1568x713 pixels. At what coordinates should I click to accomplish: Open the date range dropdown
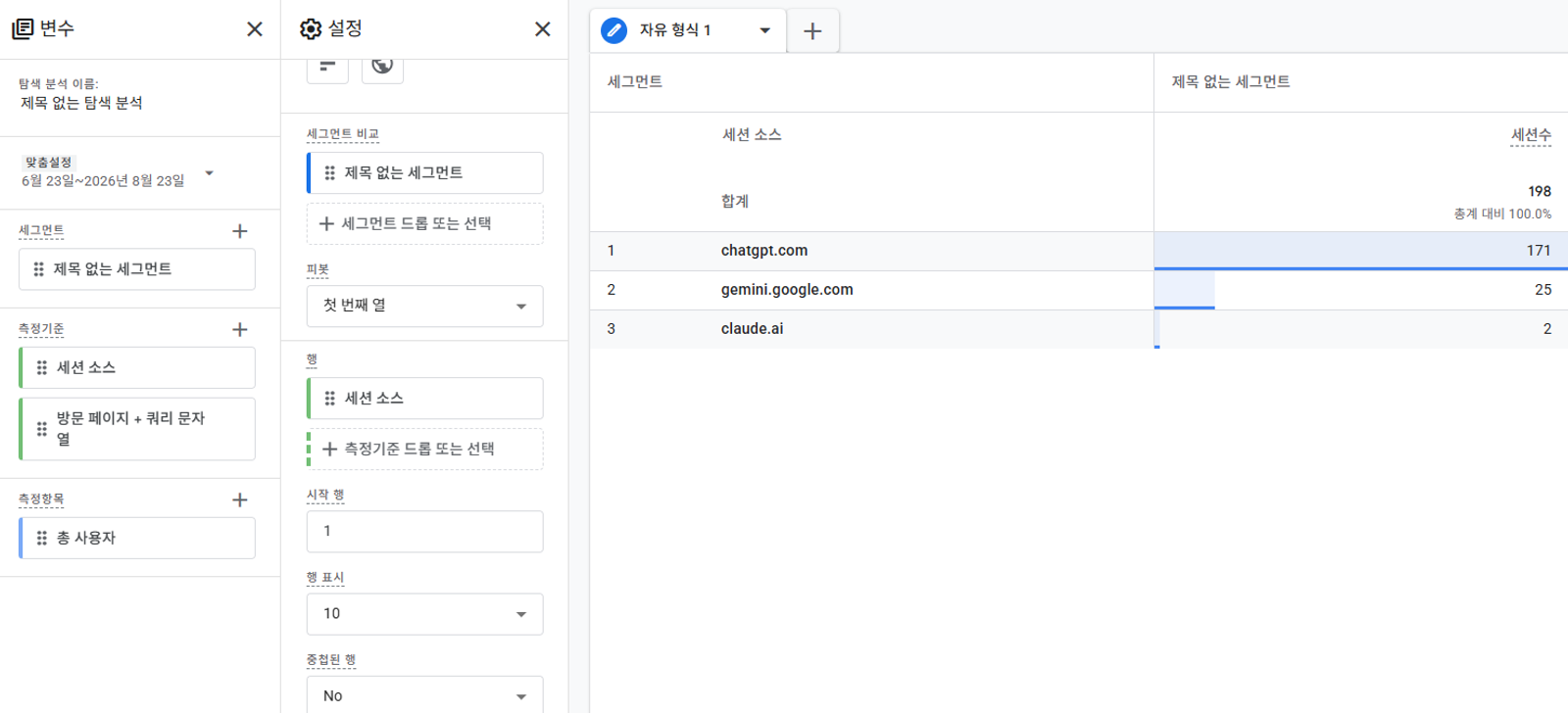coord(209,173)
